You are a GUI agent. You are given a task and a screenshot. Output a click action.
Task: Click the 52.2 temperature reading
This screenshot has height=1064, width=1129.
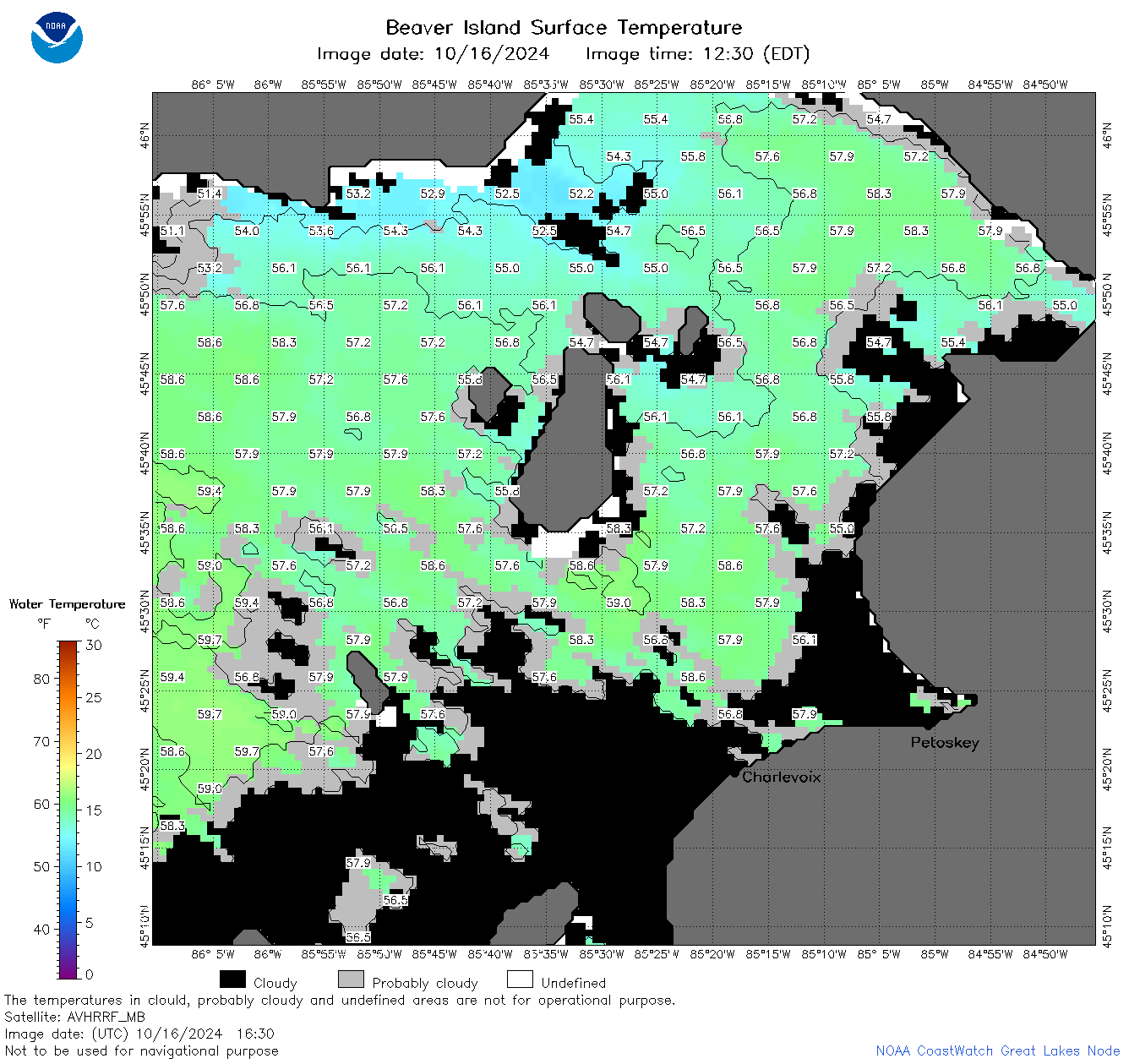click(581, 194)
